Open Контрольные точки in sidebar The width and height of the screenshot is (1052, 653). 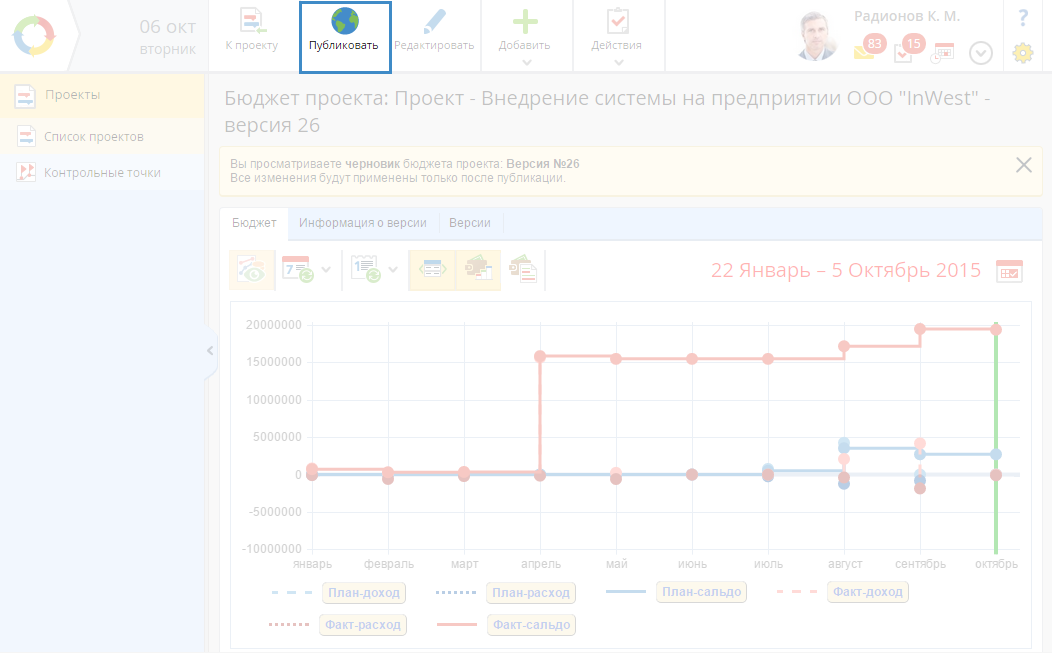[x=102, y=172]
